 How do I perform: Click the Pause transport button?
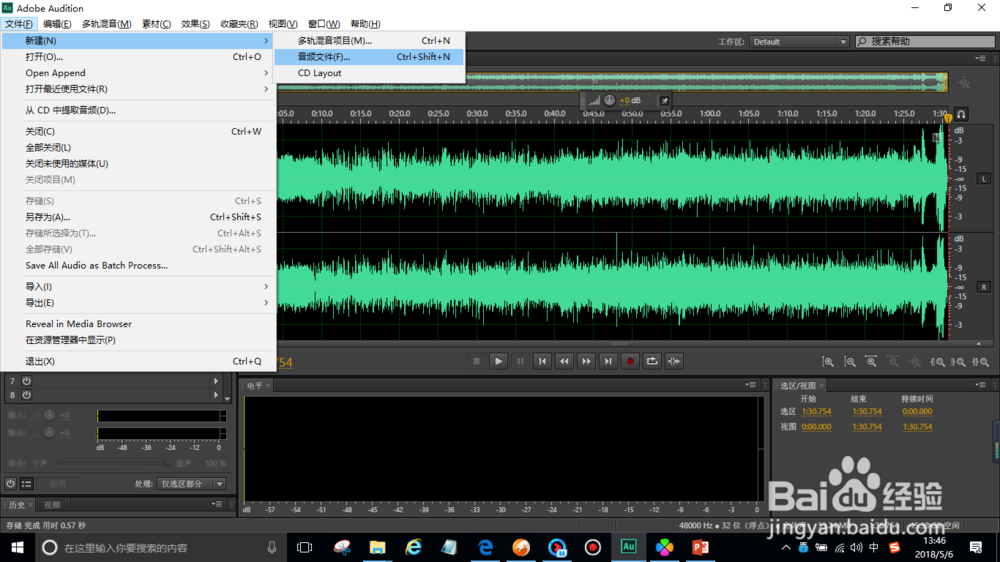click(x=520, y=361)
